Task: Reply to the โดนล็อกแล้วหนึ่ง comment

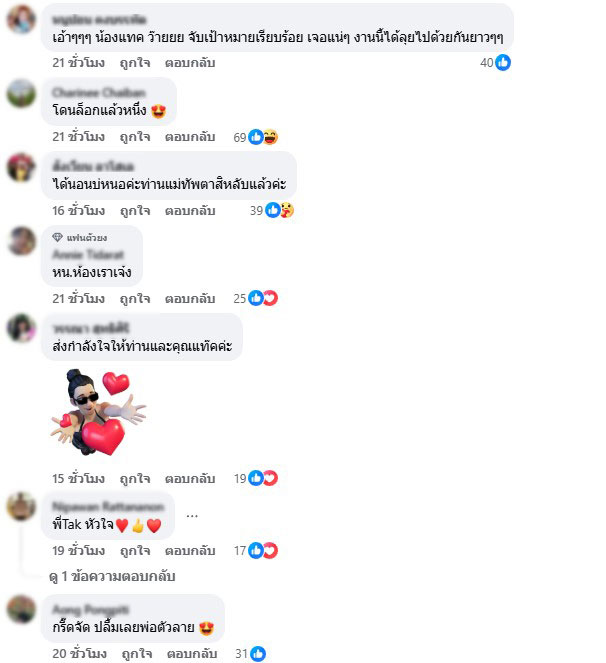Action: pyautogui.click(x=190, y=137)
